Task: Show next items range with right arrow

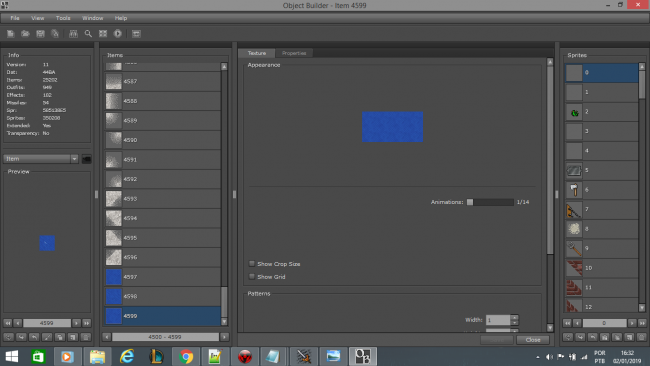Action: click(225, 337)
